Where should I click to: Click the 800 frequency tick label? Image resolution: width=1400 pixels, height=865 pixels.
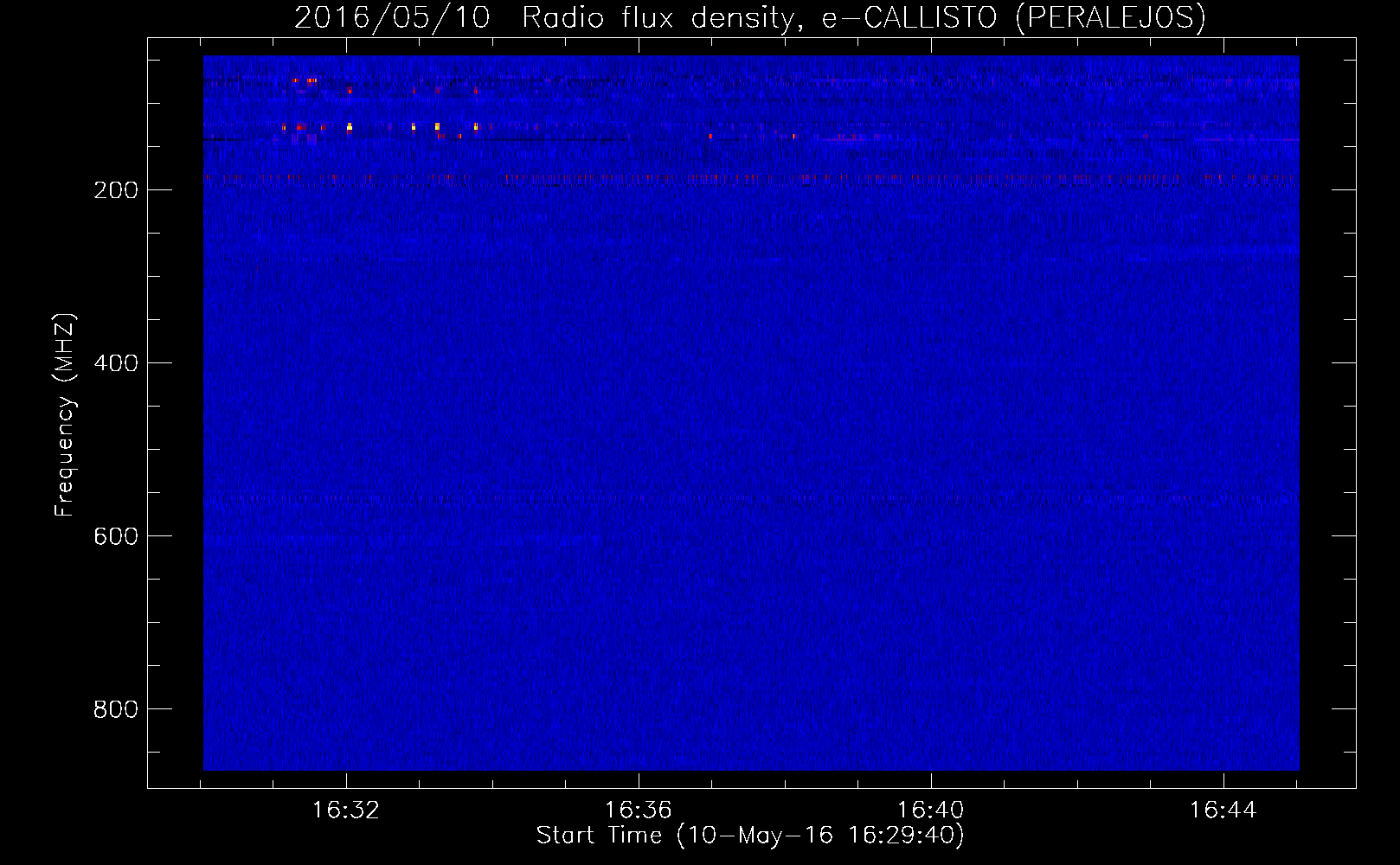116,709
